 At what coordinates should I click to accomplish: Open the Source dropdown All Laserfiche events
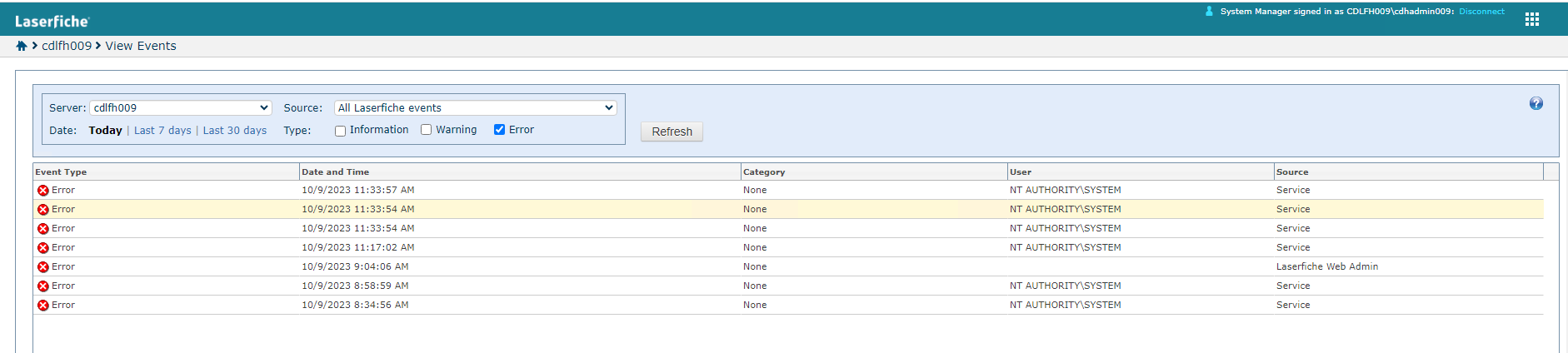(x=476, y=108)
